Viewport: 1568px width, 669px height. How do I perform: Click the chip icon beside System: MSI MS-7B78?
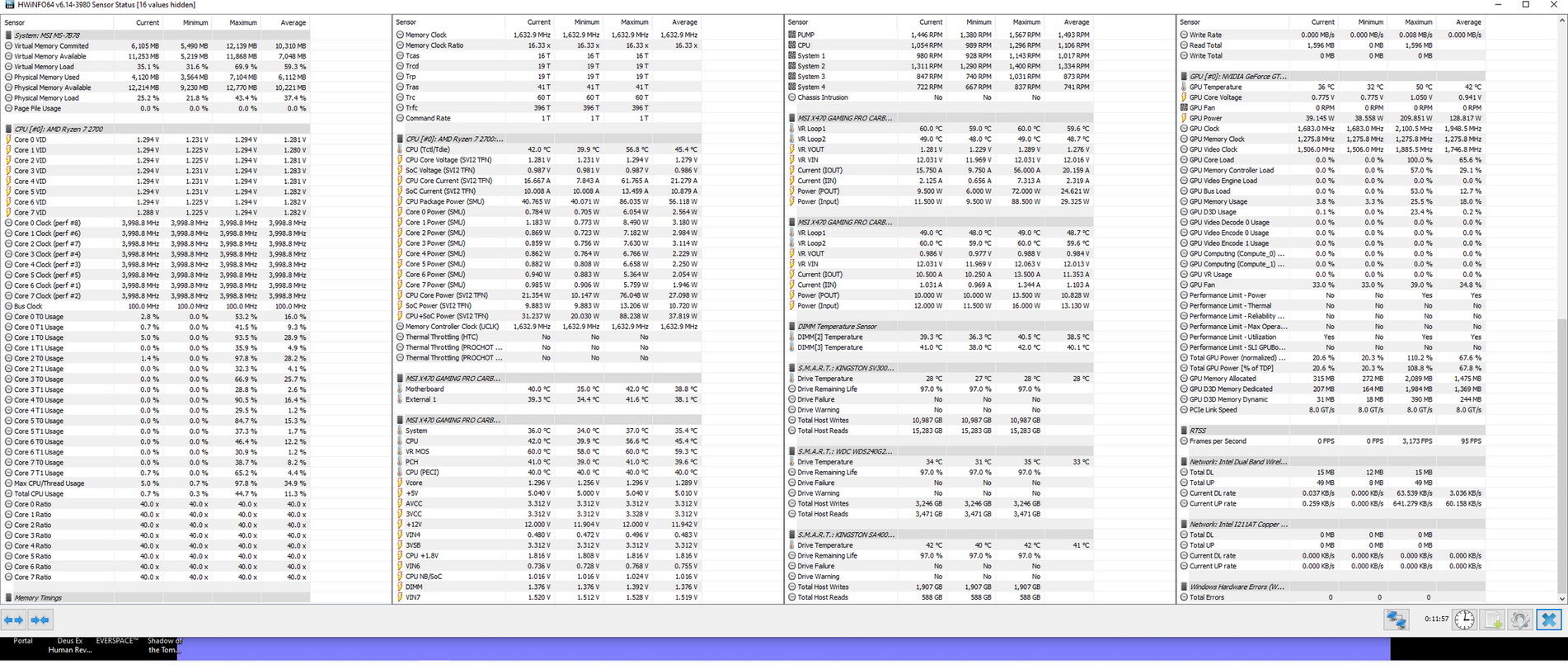[8, 35]
